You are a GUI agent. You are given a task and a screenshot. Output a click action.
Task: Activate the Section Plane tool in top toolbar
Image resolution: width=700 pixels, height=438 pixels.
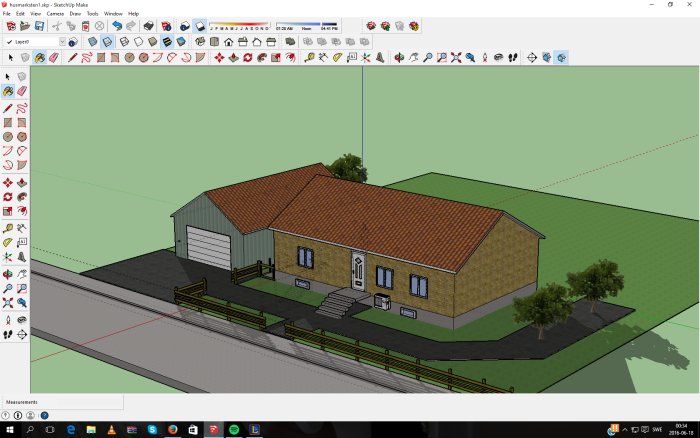tap(532, 58)
